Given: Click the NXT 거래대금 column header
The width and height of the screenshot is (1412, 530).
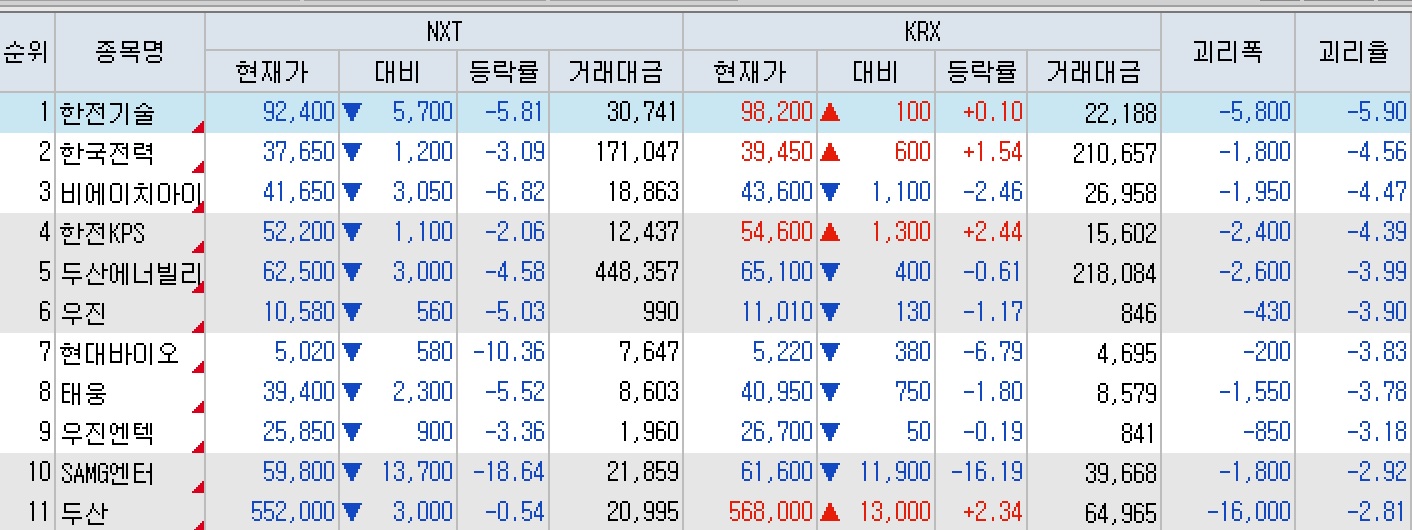Looking at the screenshot, I should pos(616,73).
